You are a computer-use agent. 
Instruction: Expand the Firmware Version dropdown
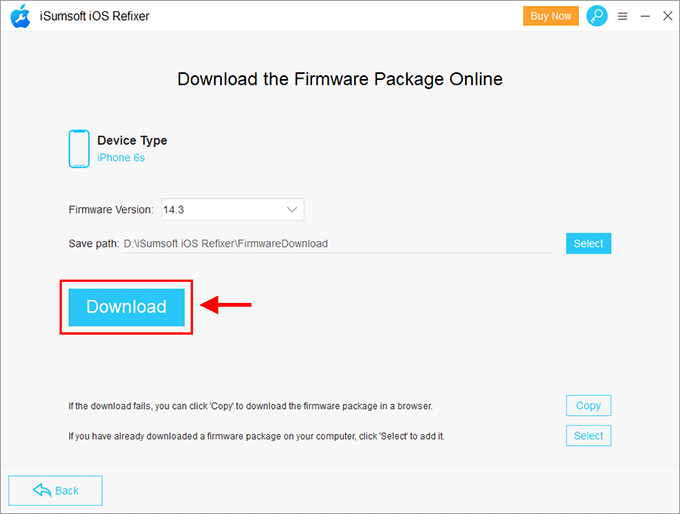point(232,210)
